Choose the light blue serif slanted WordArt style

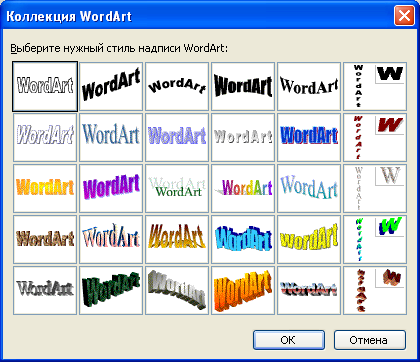click(x=309, y=188)
